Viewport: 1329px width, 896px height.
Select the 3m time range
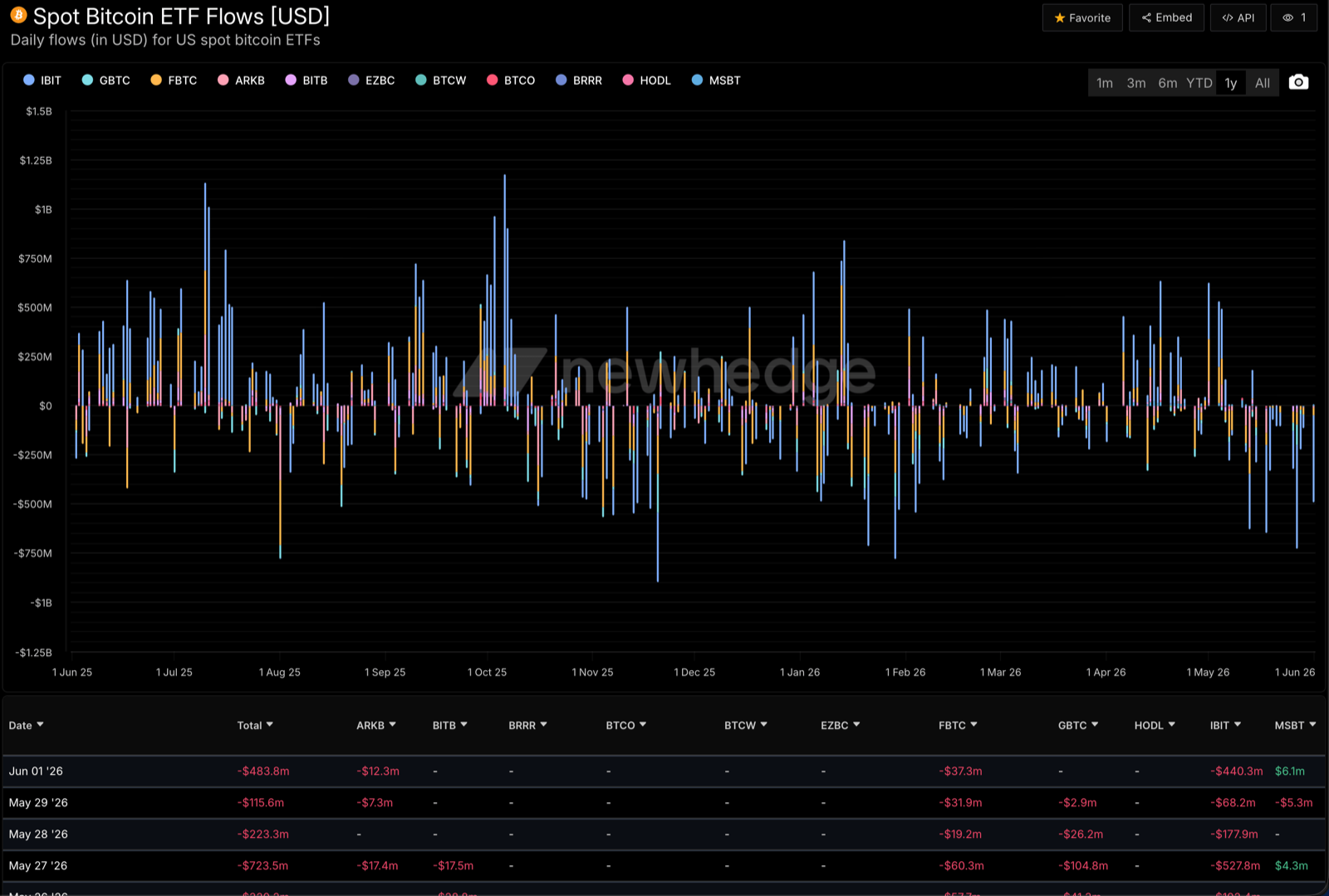(1136, 83)
